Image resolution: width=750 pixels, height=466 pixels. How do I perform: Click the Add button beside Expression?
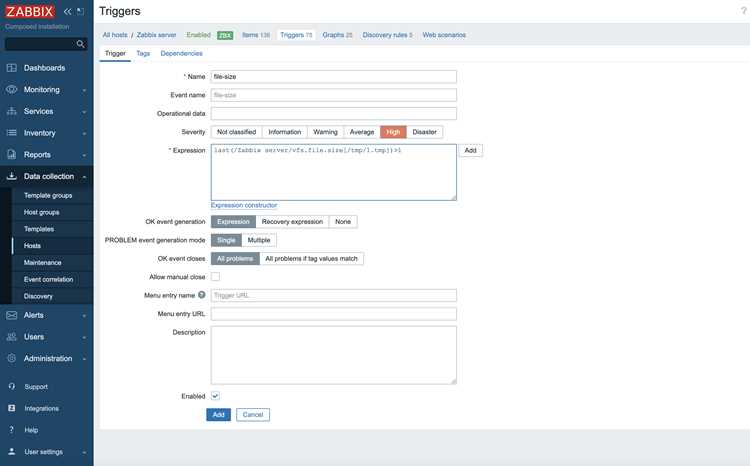[x=470, y=150]
